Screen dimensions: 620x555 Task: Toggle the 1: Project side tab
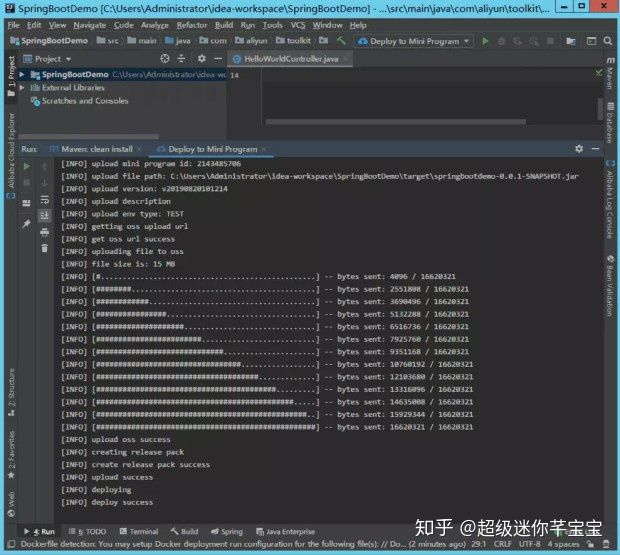click(x=11, y=76)
